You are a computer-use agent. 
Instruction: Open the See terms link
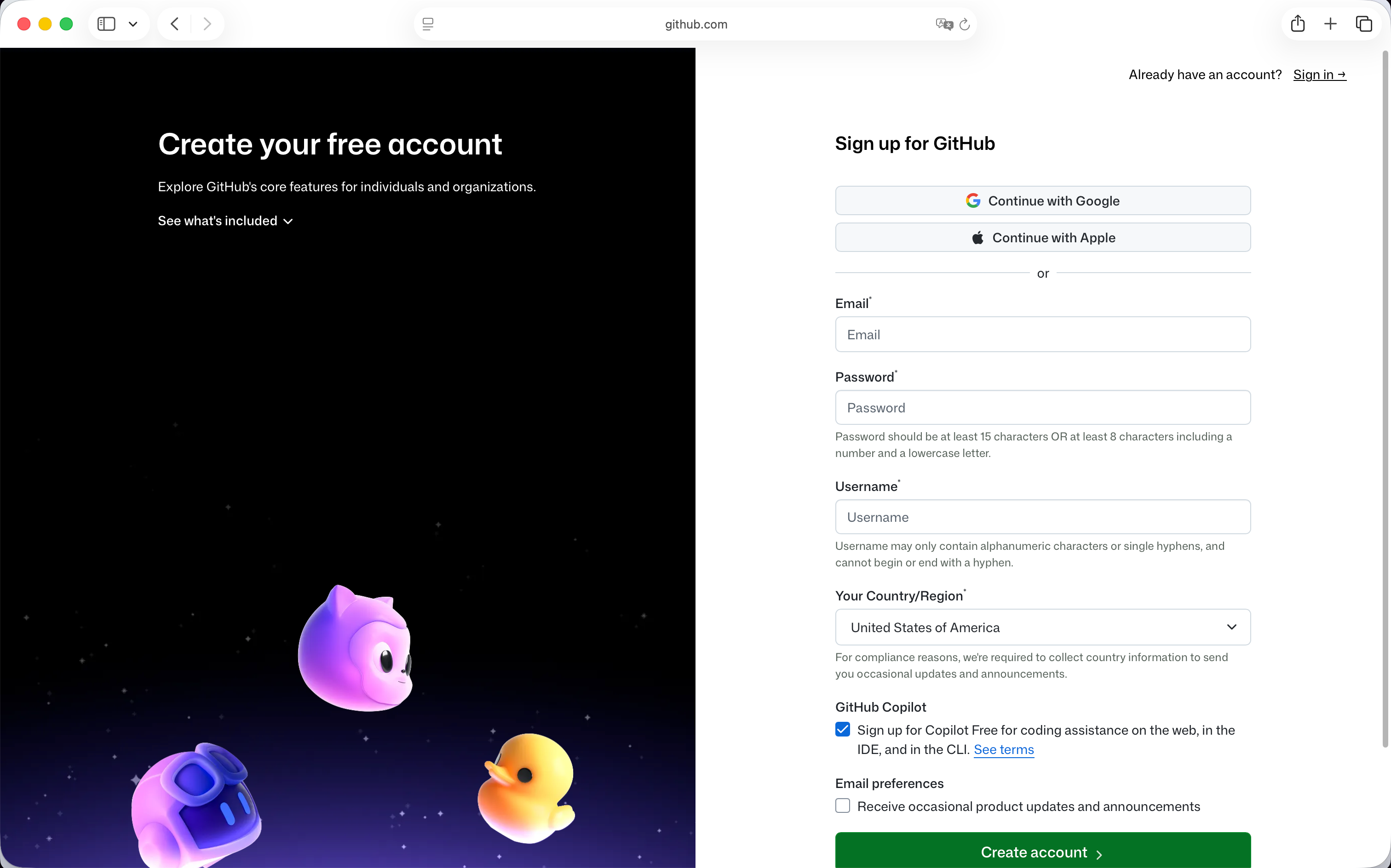(1004, 749)
